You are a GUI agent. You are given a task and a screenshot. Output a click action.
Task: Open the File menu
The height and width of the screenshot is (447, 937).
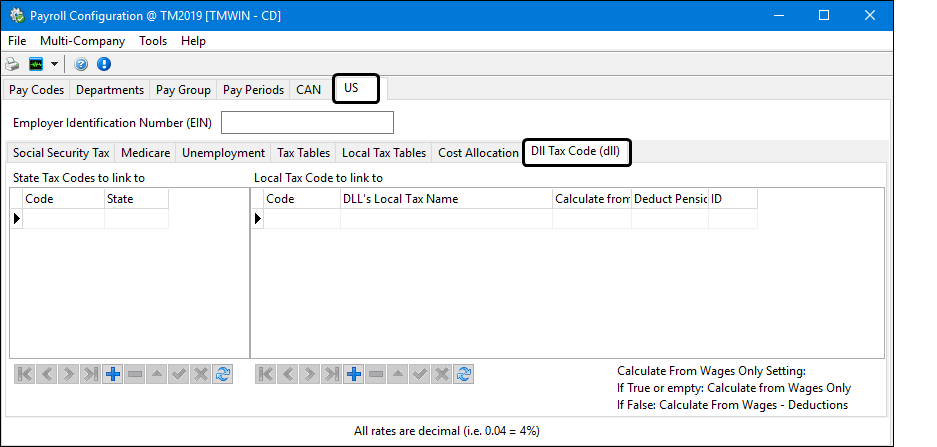point(17,41)
